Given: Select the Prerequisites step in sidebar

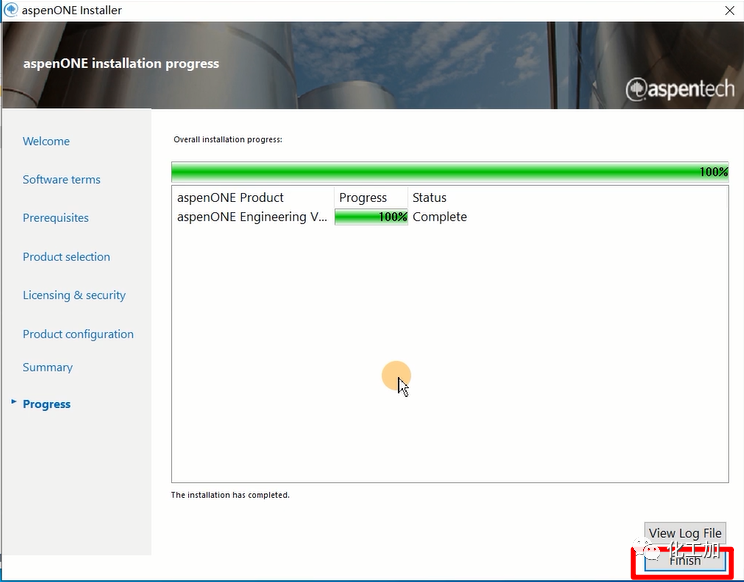Looking at the screenshot, I should coord(55,218).
